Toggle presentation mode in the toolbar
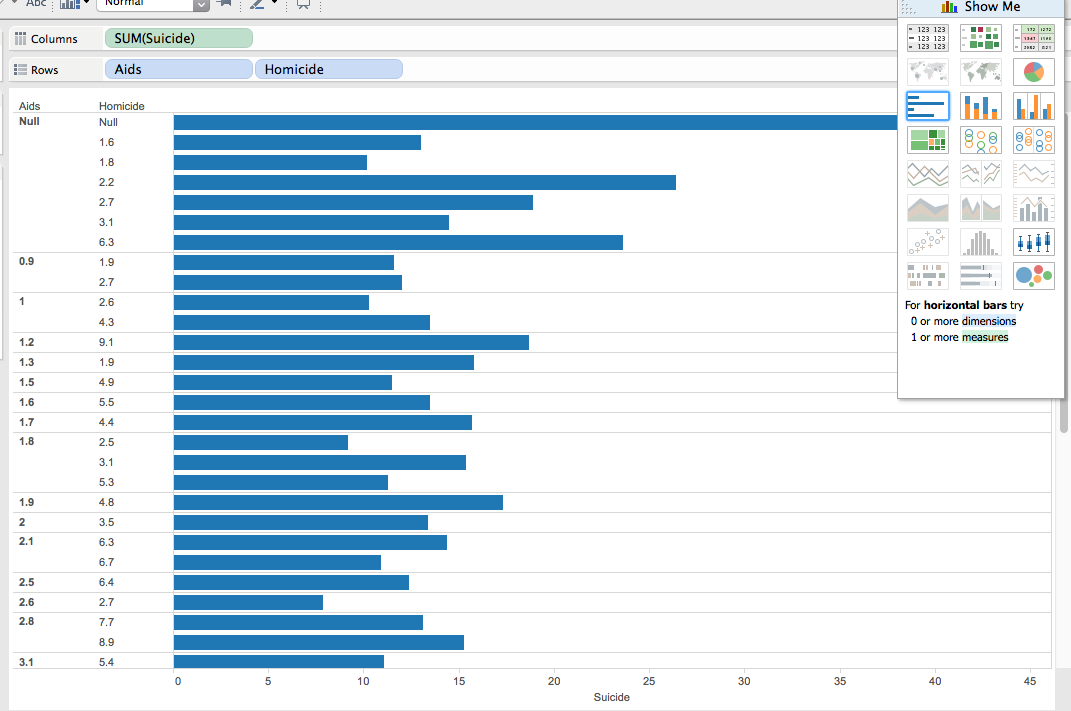 tap(302, 4)
